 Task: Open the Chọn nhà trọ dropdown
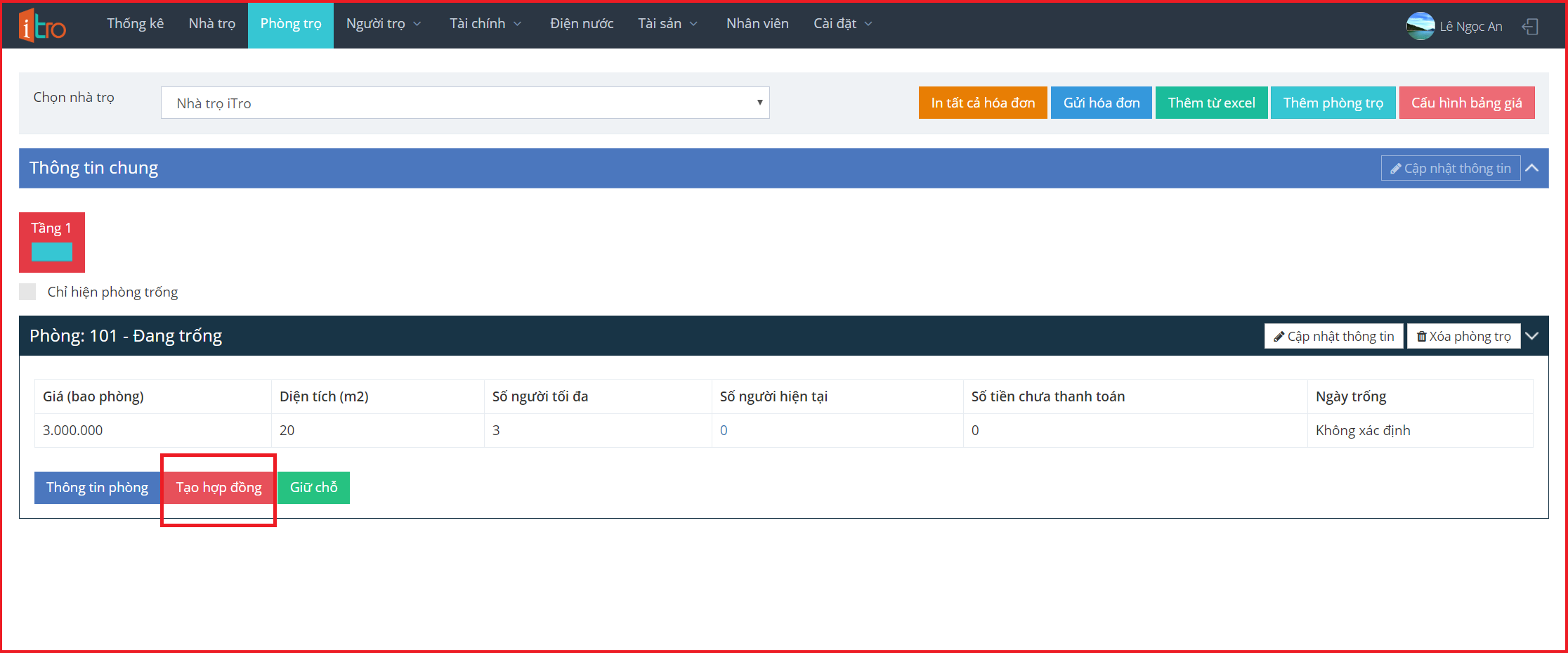[464, 103]
